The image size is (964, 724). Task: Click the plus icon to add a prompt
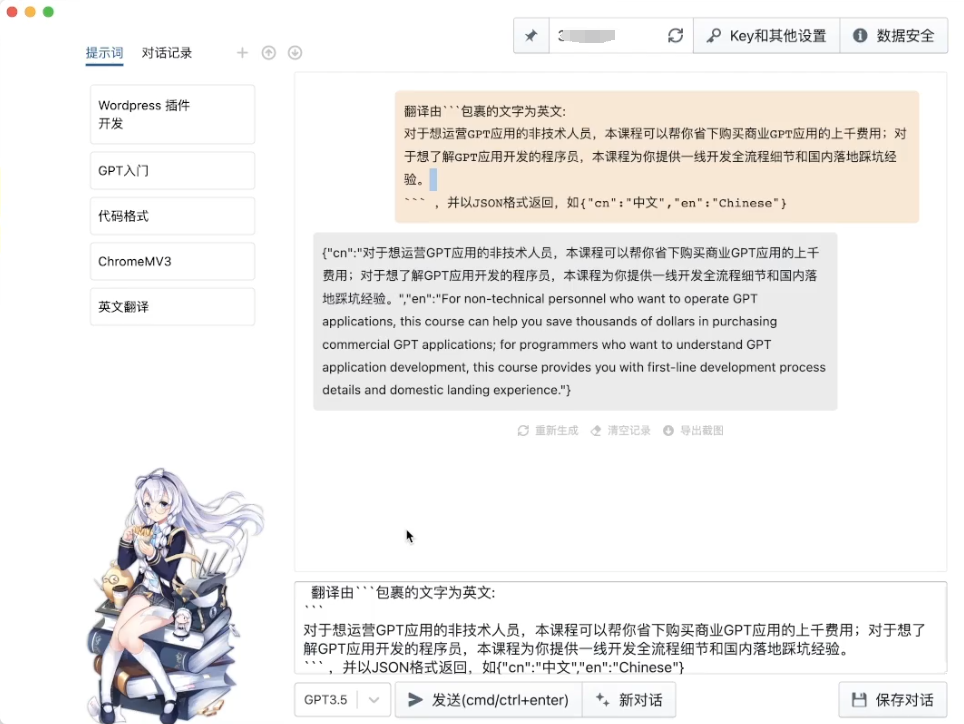pos(242,53)
